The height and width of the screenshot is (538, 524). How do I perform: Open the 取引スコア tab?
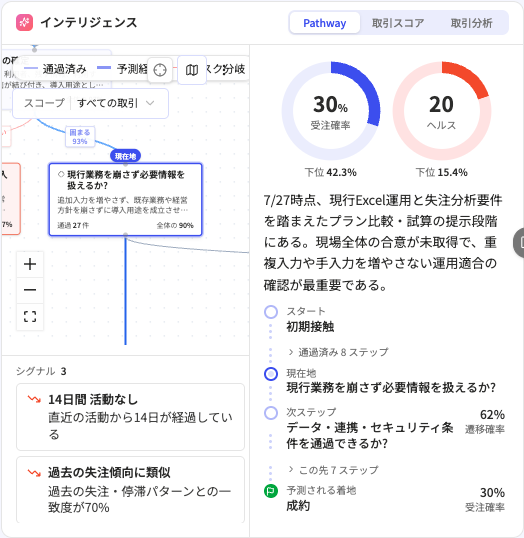click(x=398, y=23)
